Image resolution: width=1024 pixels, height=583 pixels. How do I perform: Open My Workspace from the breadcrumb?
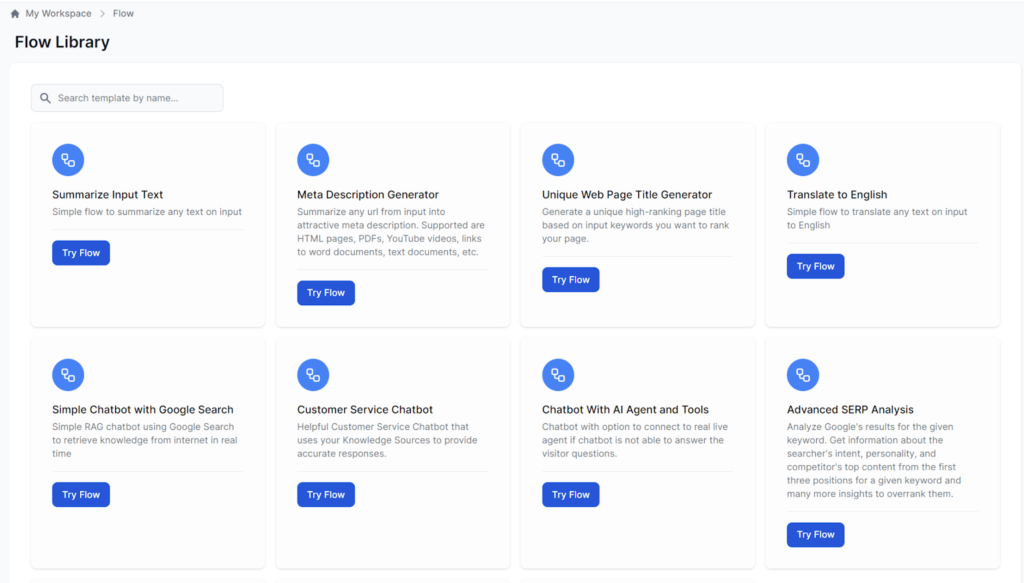[x=57, y=13]
